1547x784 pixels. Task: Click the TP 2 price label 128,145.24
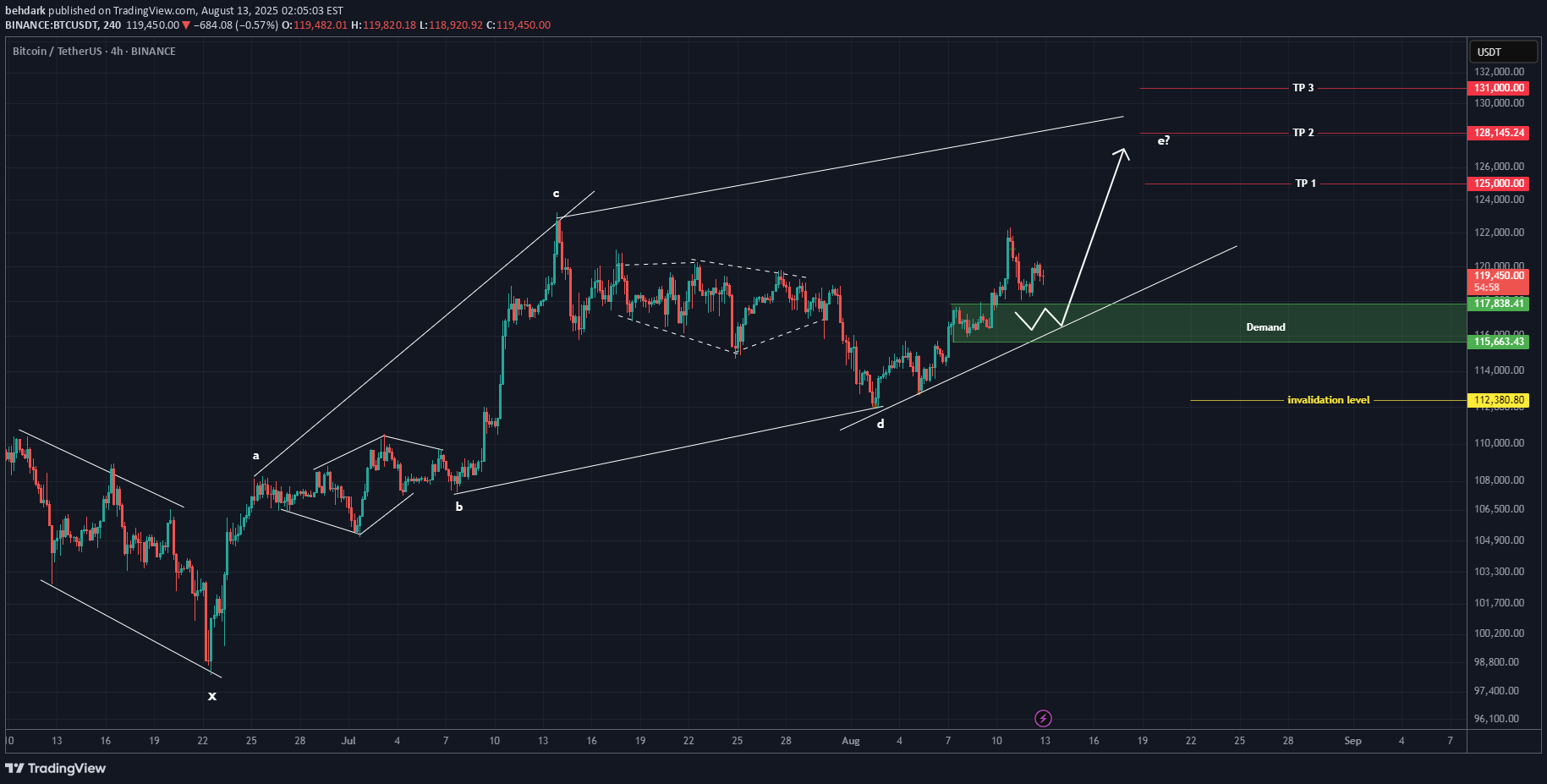[x=1499, y=133]
